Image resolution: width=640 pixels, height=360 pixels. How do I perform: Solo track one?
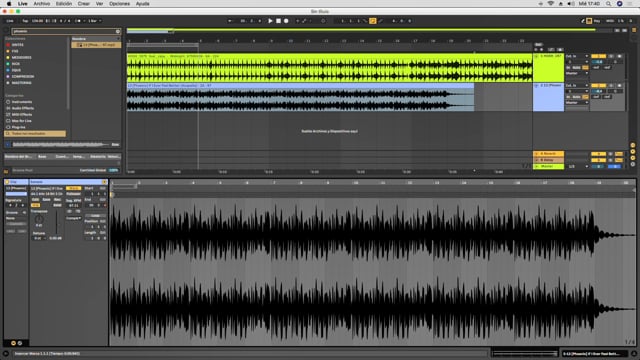coord(611,56)
